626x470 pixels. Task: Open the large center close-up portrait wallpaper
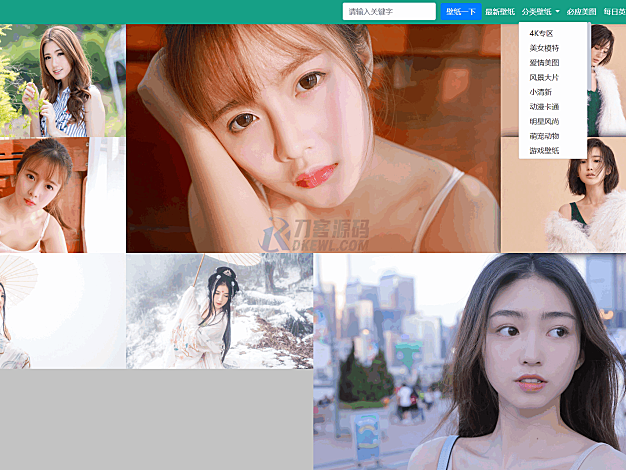312,138
